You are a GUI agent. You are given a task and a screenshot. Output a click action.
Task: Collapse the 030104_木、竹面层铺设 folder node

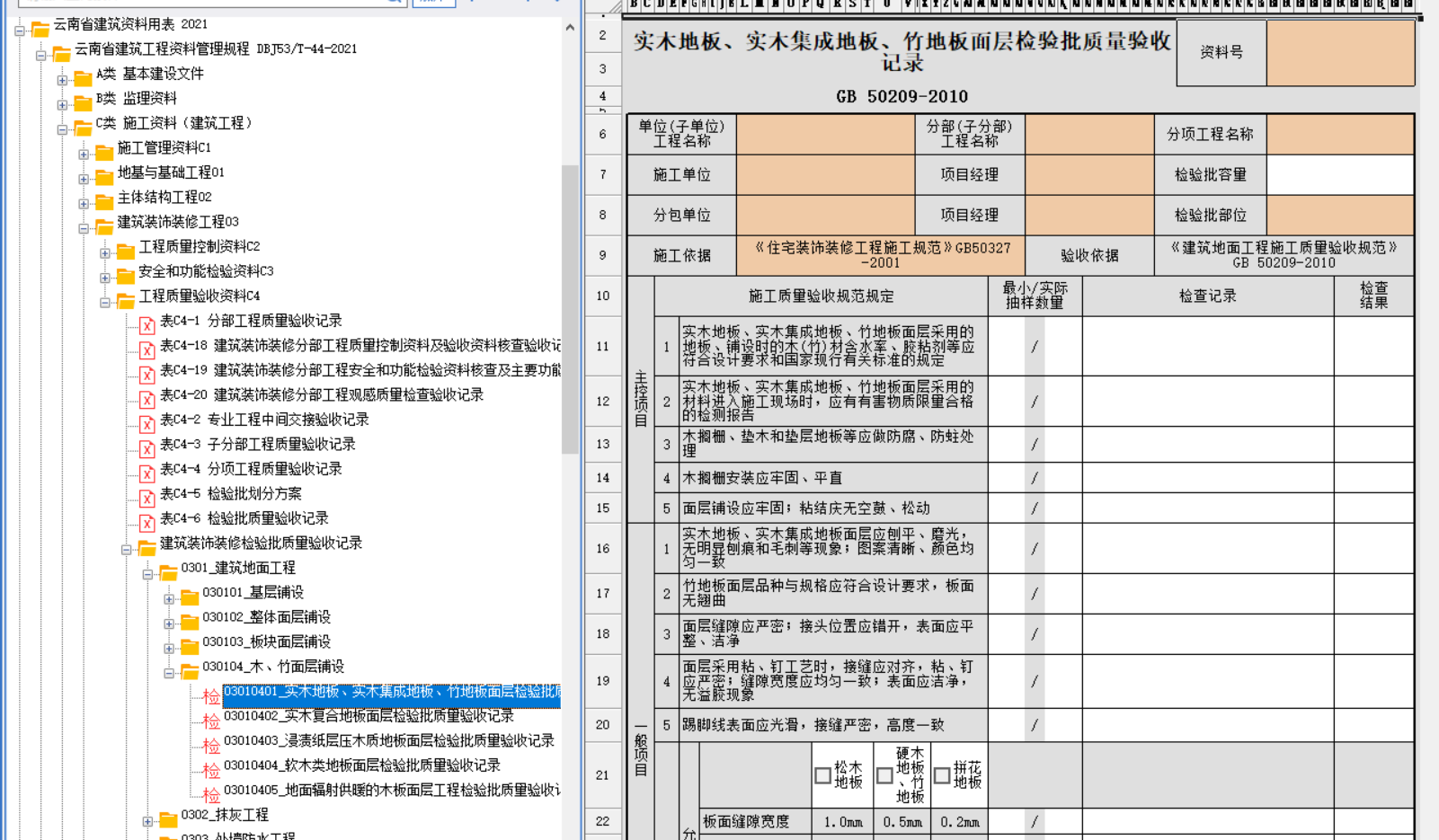(x=169, y=673)
